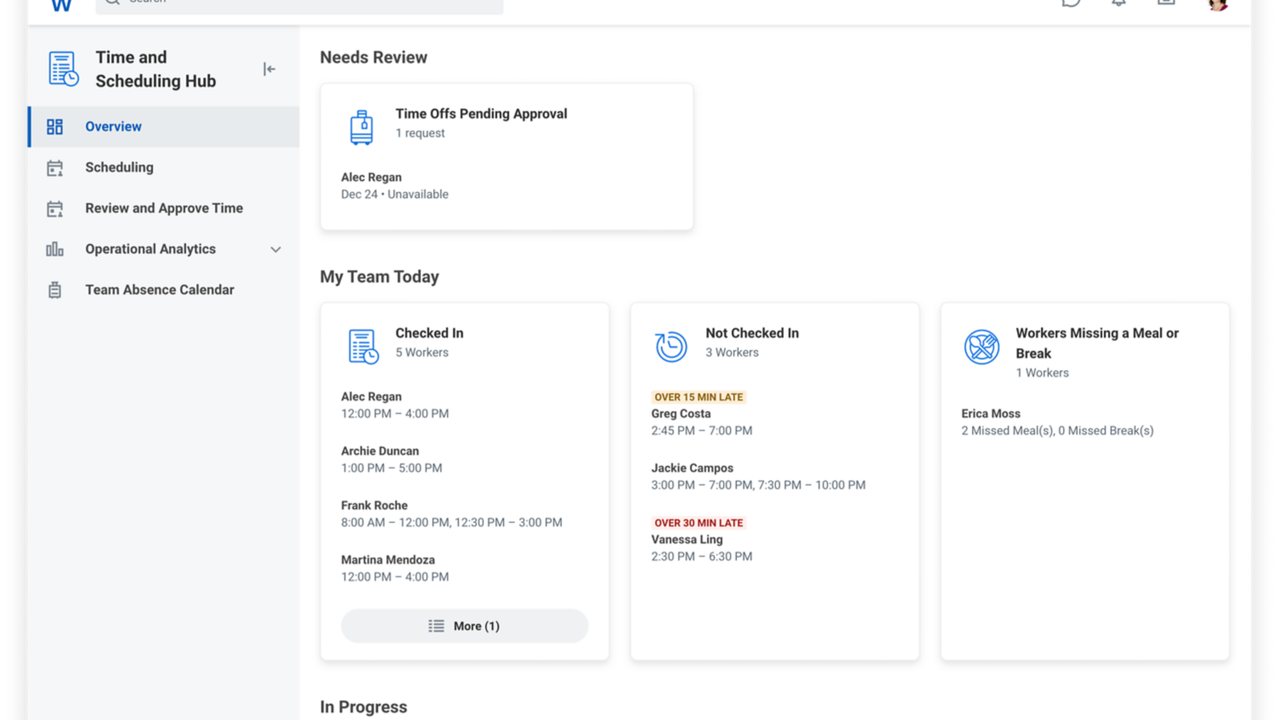
Task: Expand the Operational Analytics chevron
Action: click(276, 250)
